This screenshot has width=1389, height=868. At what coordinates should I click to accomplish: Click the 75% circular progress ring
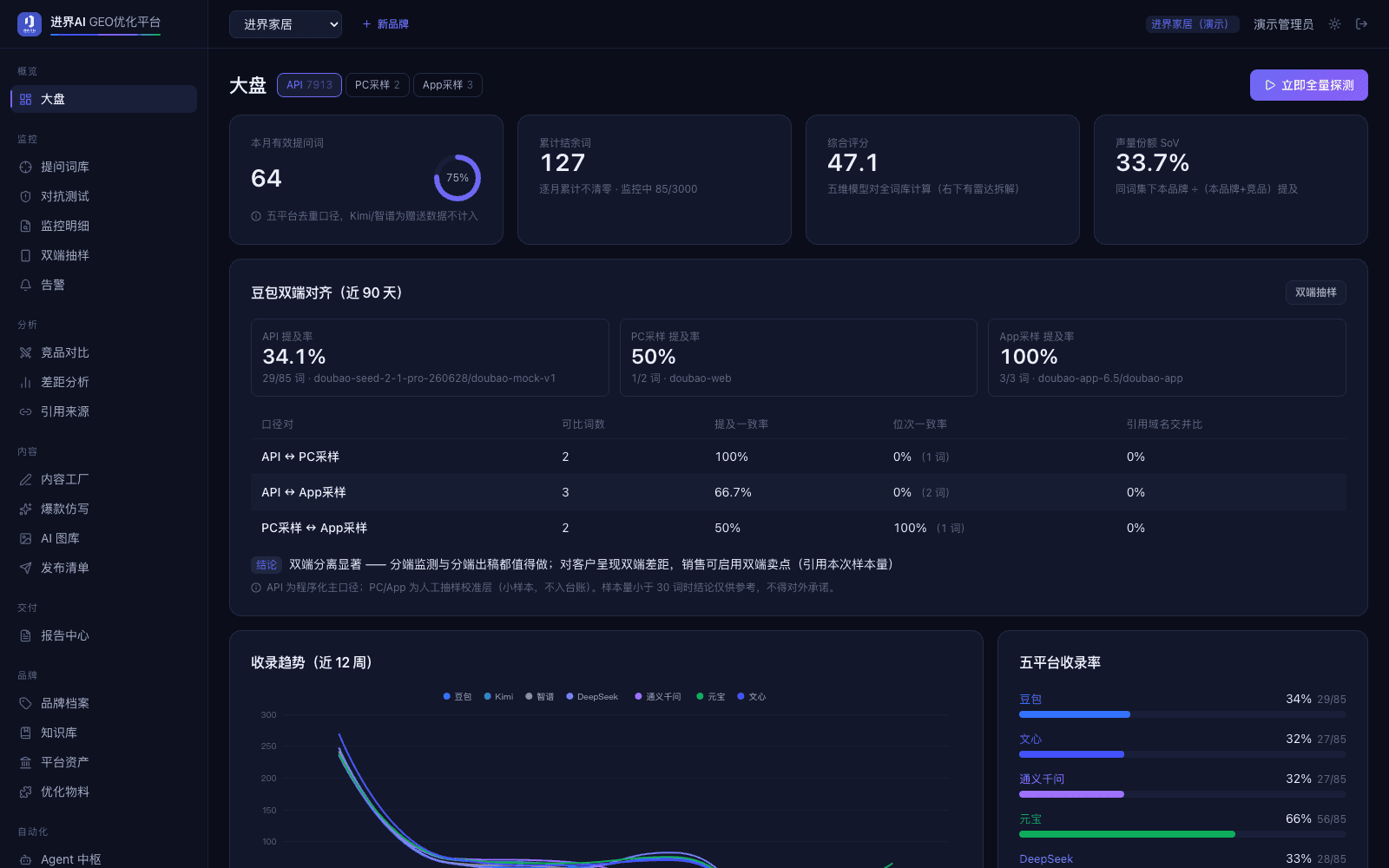458,178
